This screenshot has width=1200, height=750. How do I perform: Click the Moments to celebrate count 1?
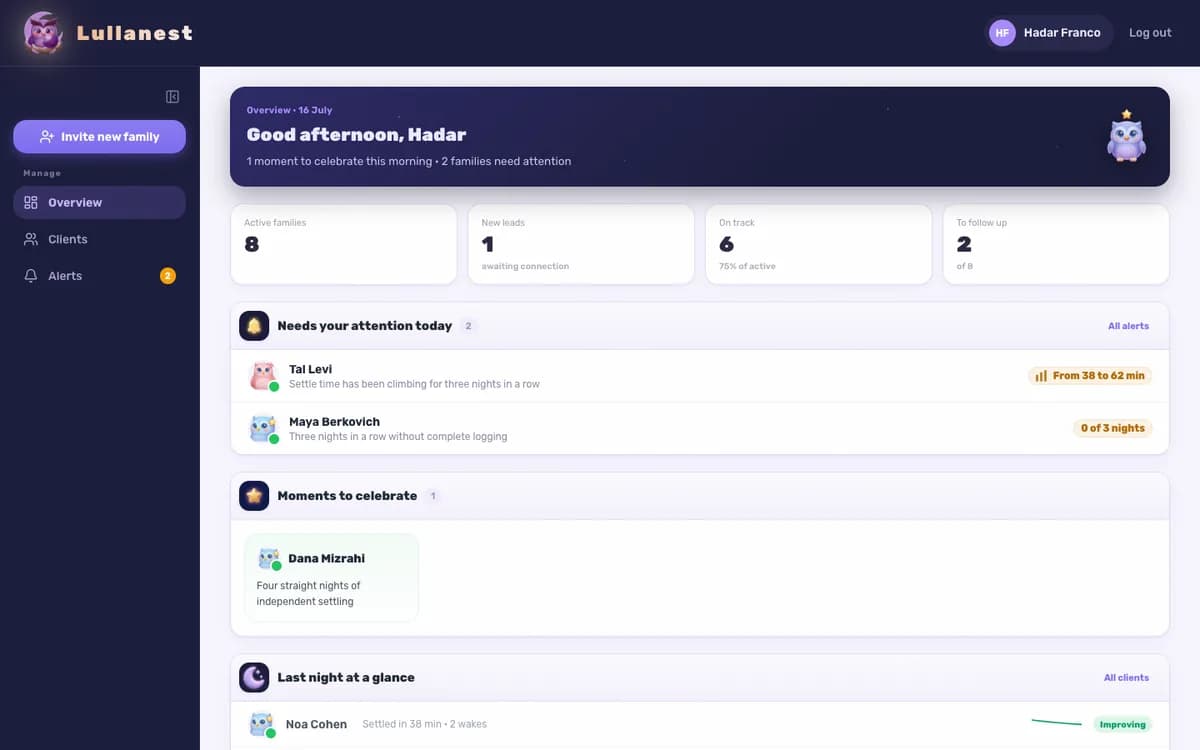[433, 496]
